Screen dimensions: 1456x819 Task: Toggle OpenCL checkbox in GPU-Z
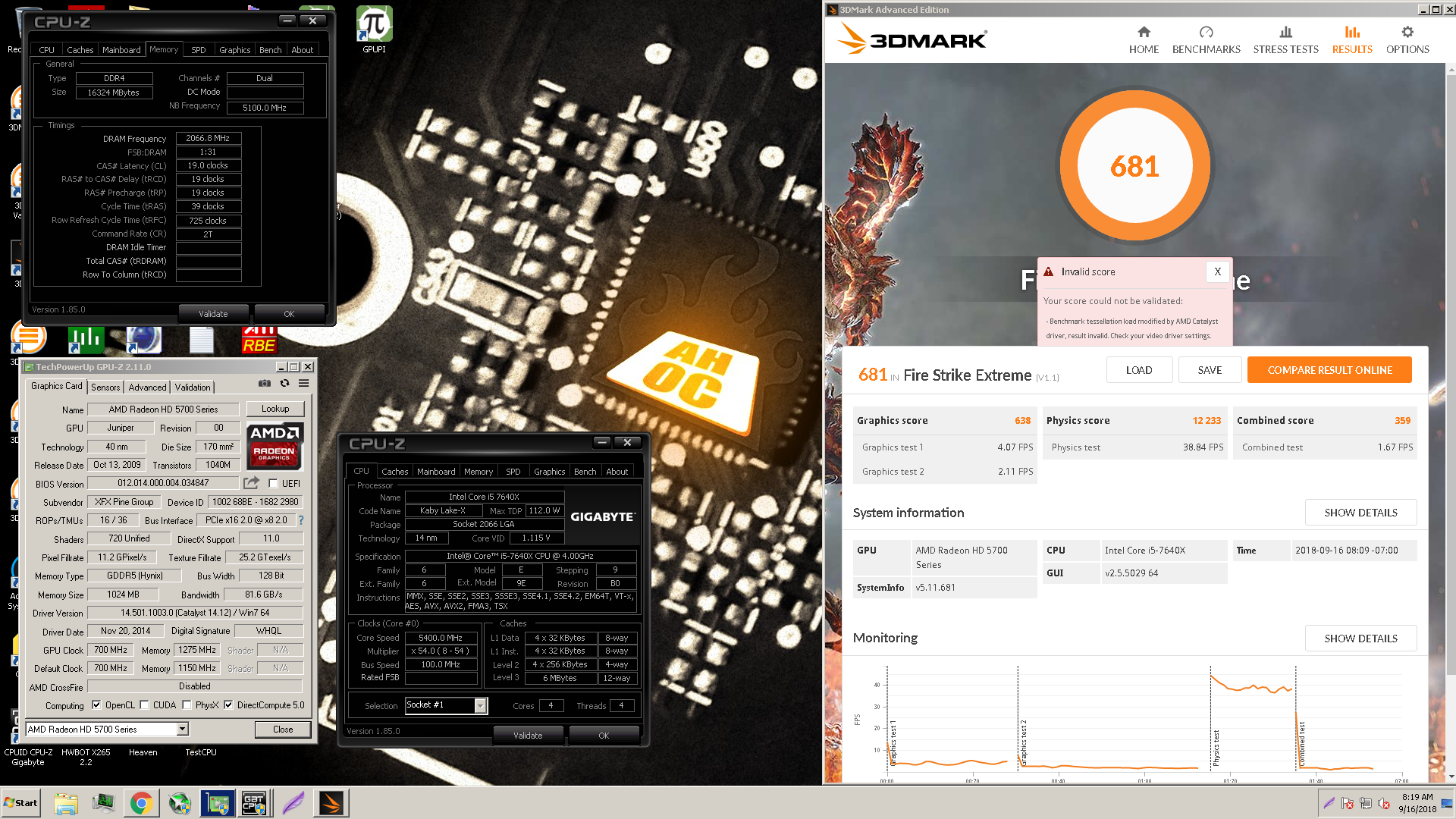coord(96,705)
